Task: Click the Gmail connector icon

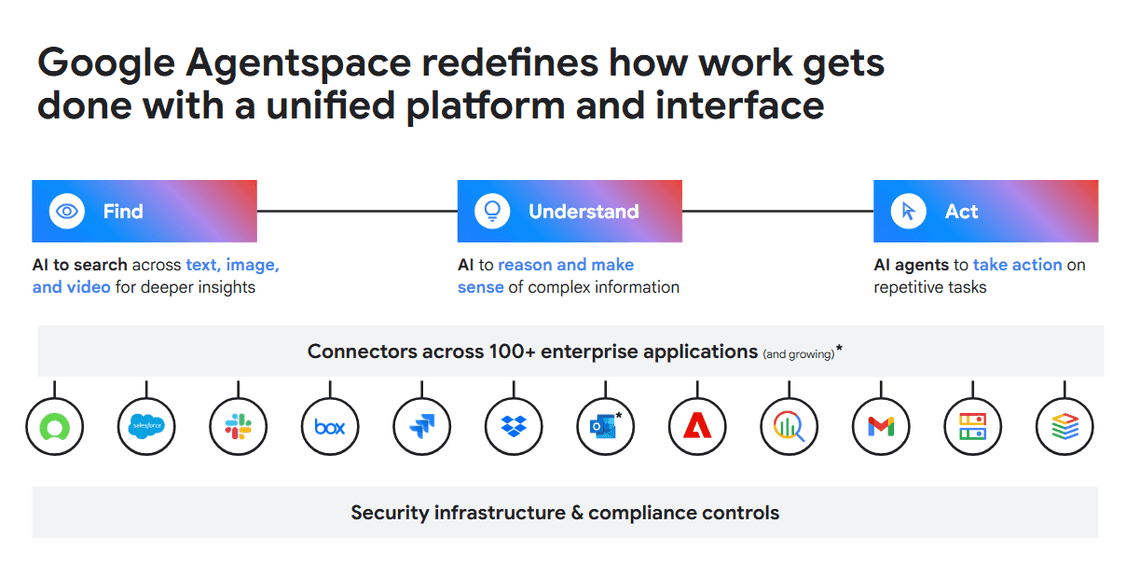Action: click(881, 427)
